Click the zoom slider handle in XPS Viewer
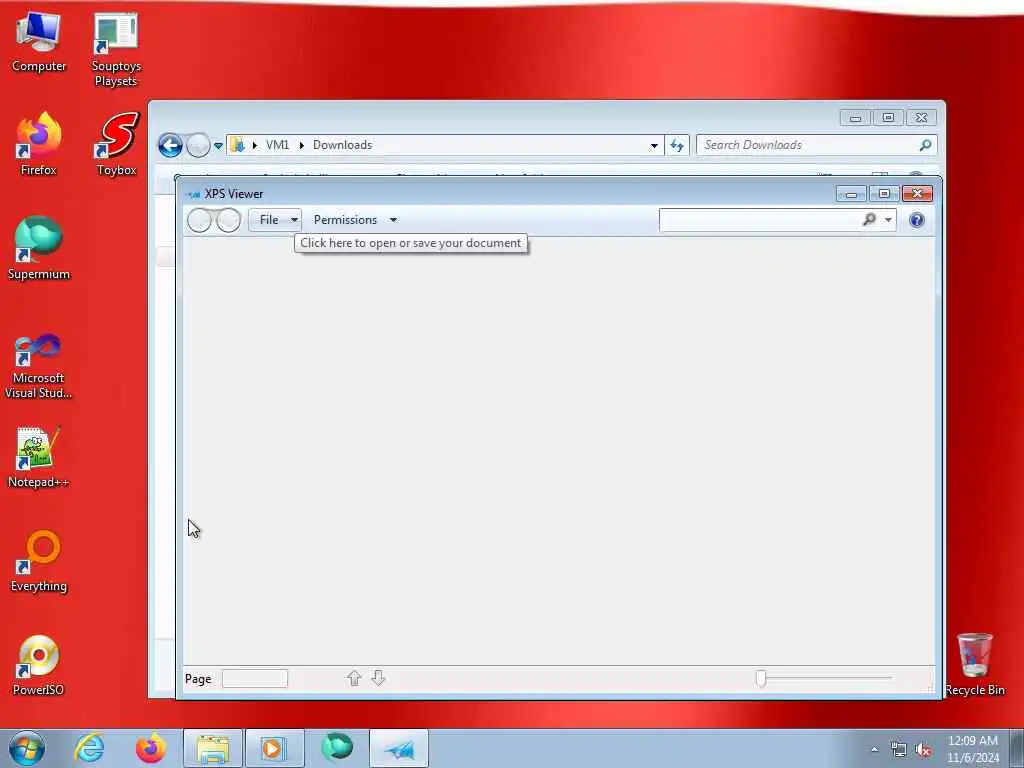Viewport: 1024px width, 768px height. (x=761, y=679)
